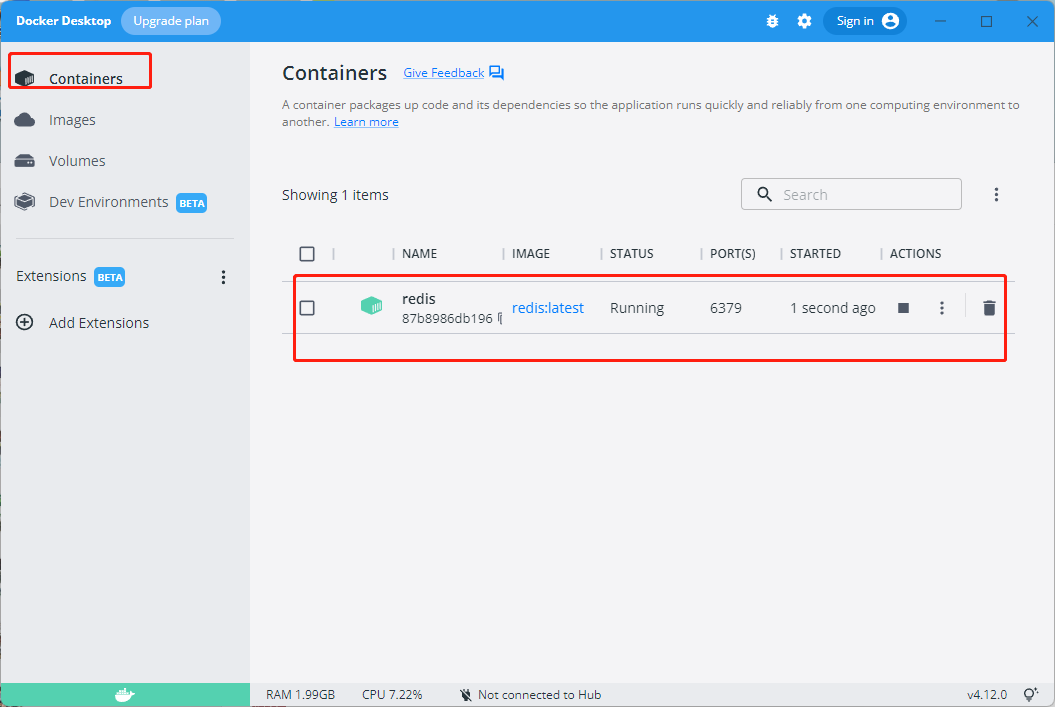Click the Showing 1 items label
This screenshot has height=707, width=1055.
click(x=335, y=195)
